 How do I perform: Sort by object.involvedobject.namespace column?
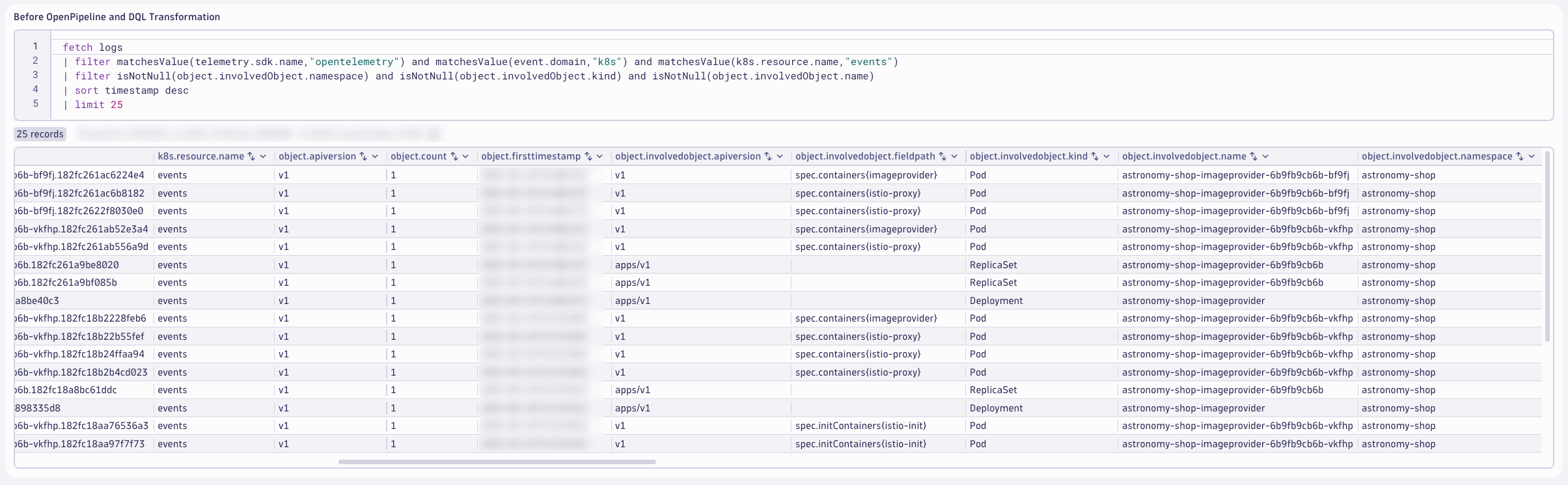tap(1520, 156)
